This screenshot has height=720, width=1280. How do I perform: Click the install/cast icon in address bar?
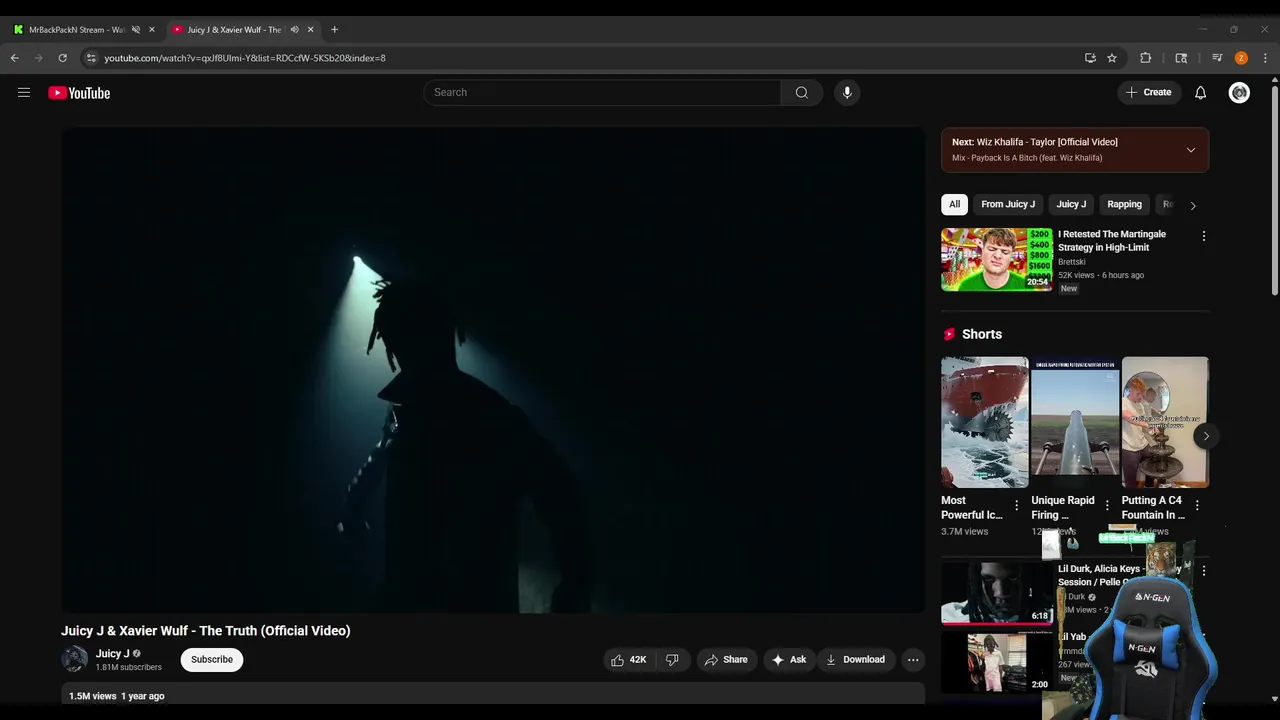(x=1090, y=58)
